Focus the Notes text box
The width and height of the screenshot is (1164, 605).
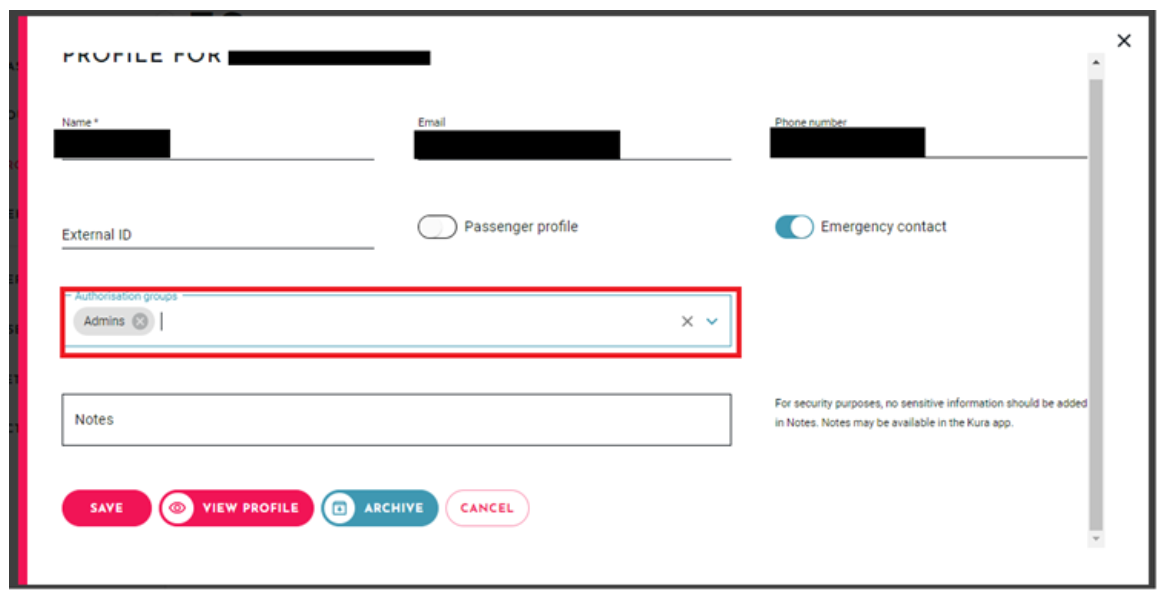click(396, 419)
